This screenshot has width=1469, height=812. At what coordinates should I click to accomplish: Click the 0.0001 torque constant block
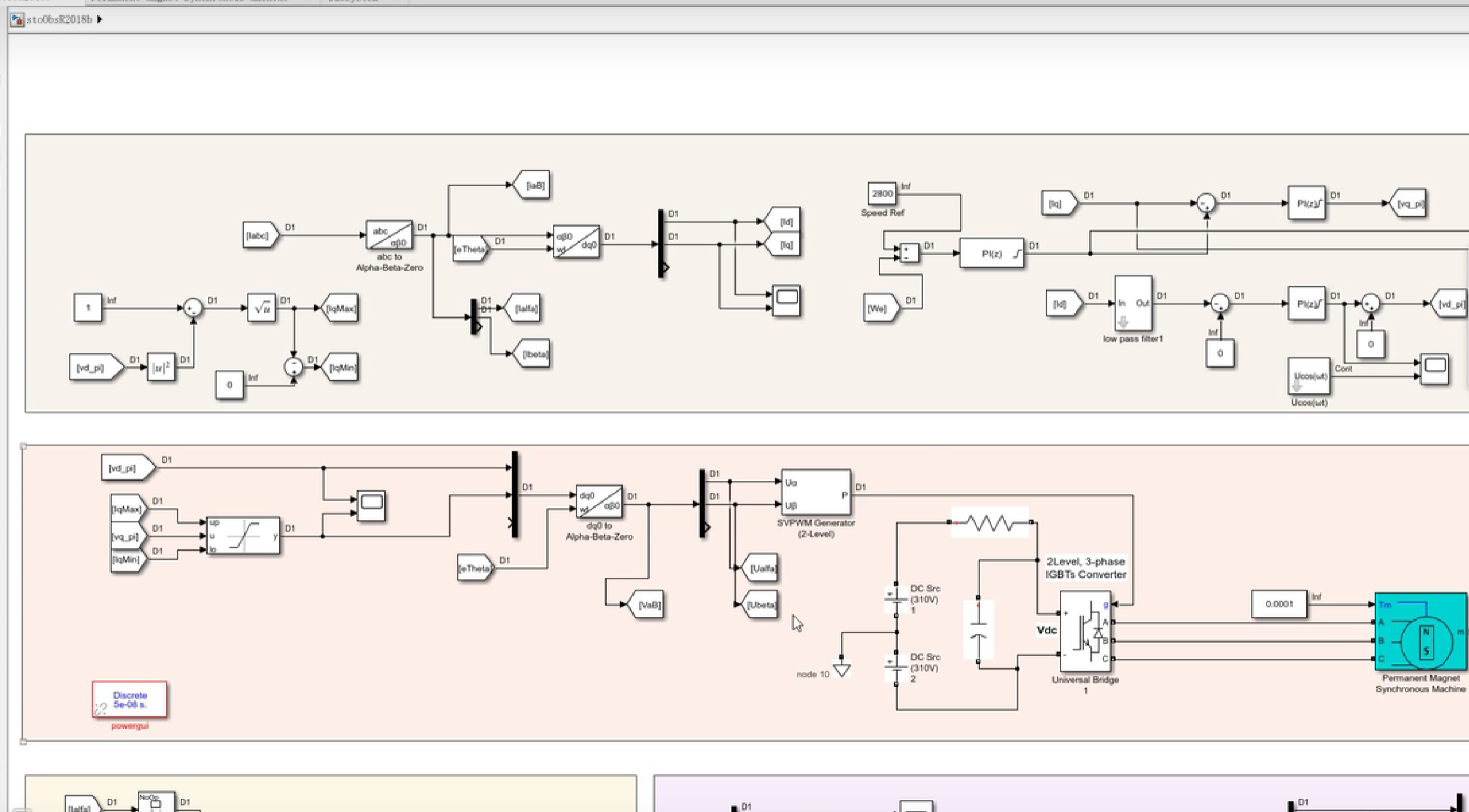pyautogui.click(x=1278, y=604)
